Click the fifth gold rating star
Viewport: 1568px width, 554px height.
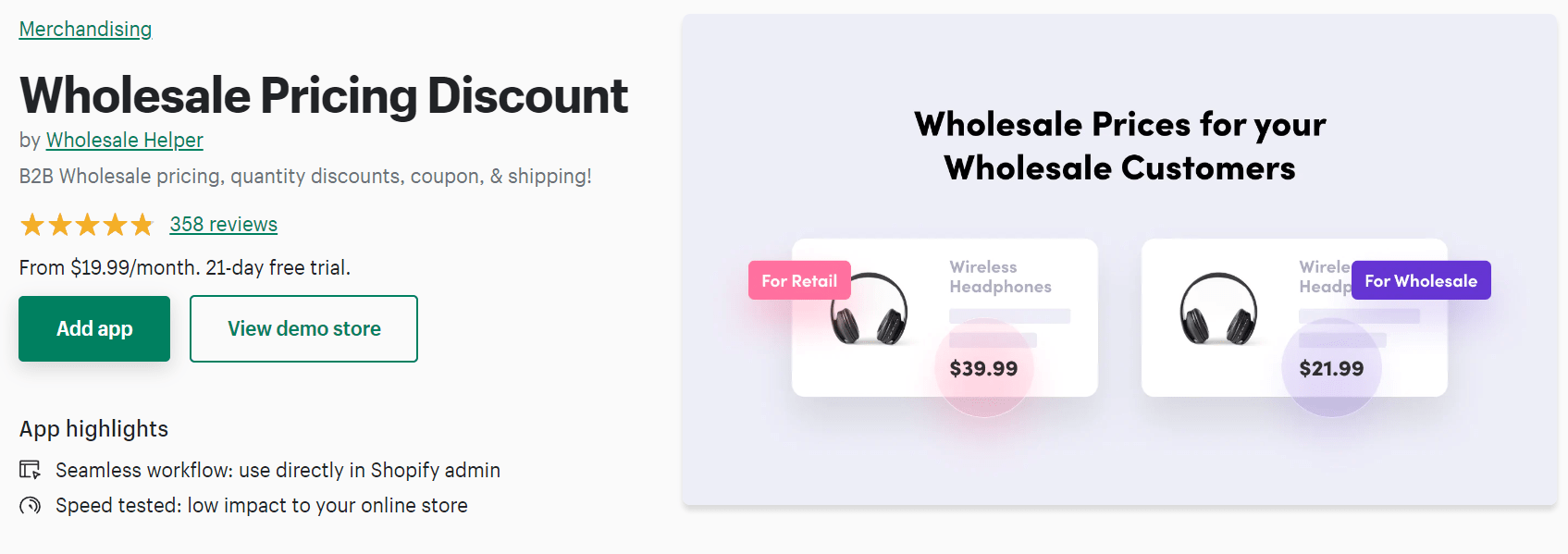[142, 225]
